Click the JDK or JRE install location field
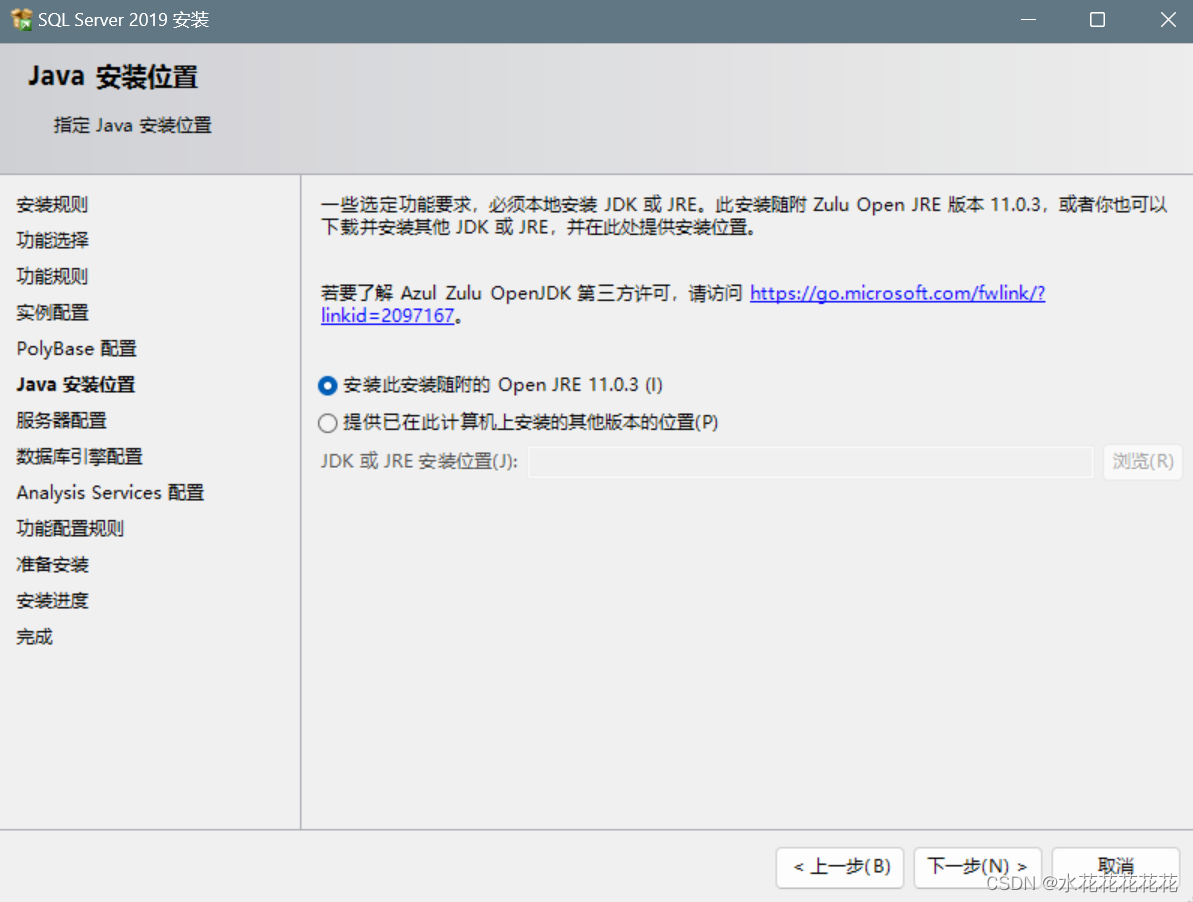The height and width of the screenshot is (902, 1193). 810,462
